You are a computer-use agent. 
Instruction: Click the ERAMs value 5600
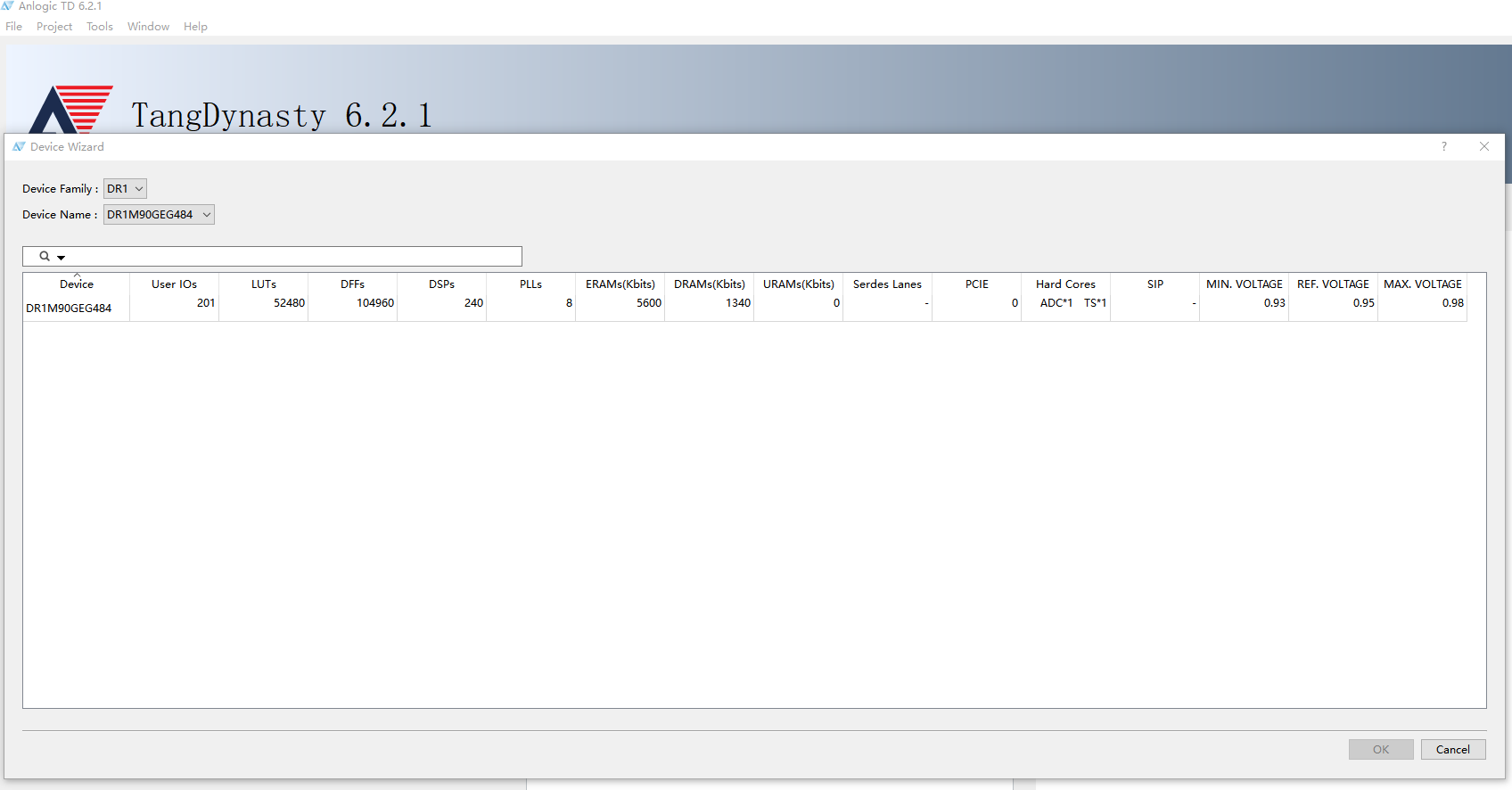[649, 303]
